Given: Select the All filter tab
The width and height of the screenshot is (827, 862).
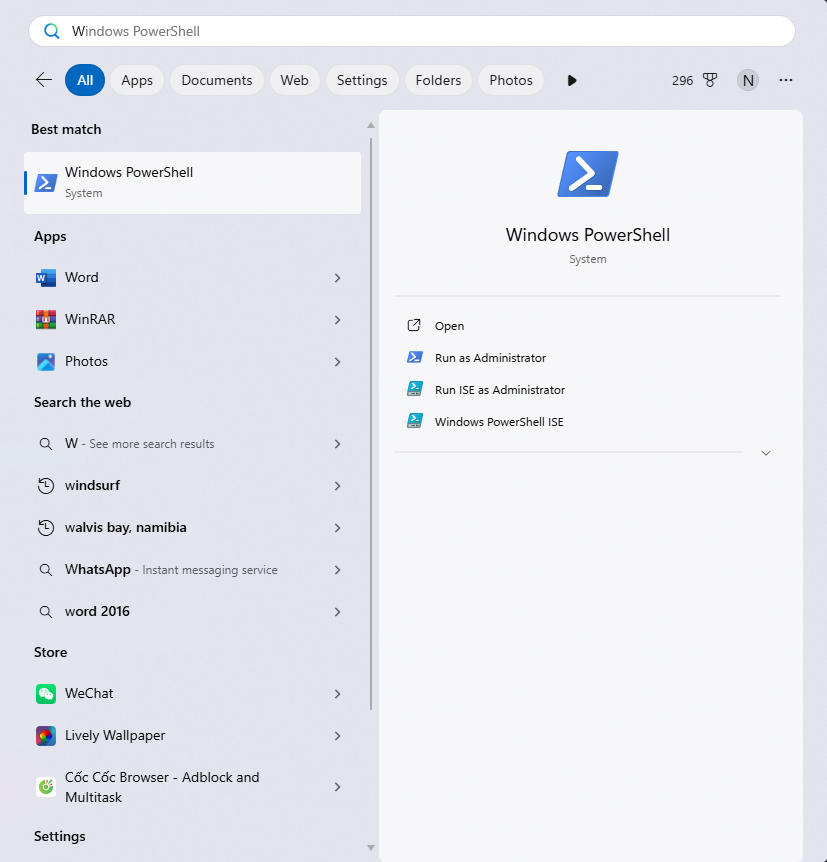Looking at the screenshot, I should pyautogui.click(x=85, y=80).
